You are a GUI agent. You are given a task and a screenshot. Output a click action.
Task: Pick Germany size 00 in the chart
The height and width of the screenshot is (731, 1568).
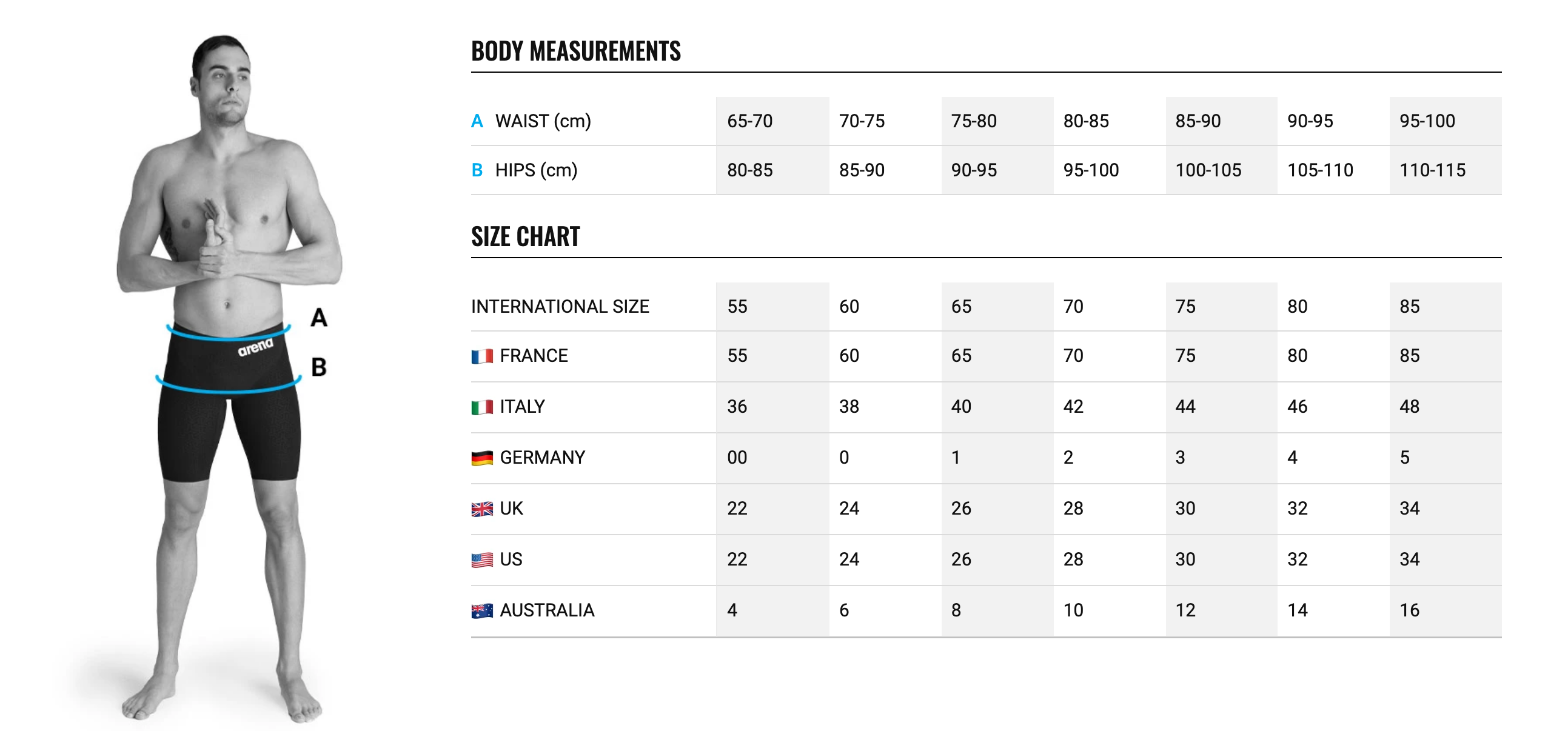(x=737, y=458)
